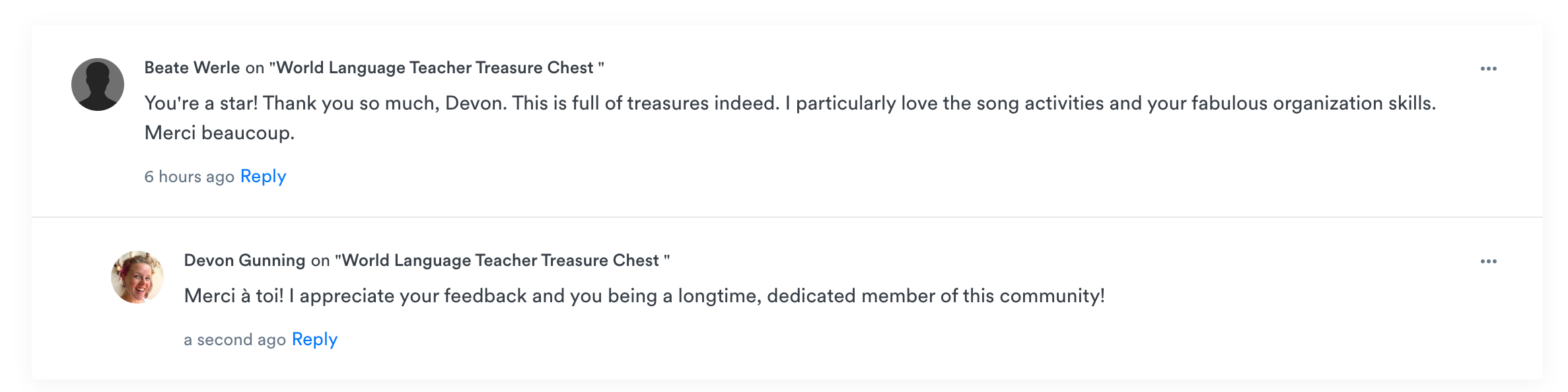Click "Merci à toi!" in Devon's reply
The width and height of the screenshot is (1568, 392).
(234, 296)
